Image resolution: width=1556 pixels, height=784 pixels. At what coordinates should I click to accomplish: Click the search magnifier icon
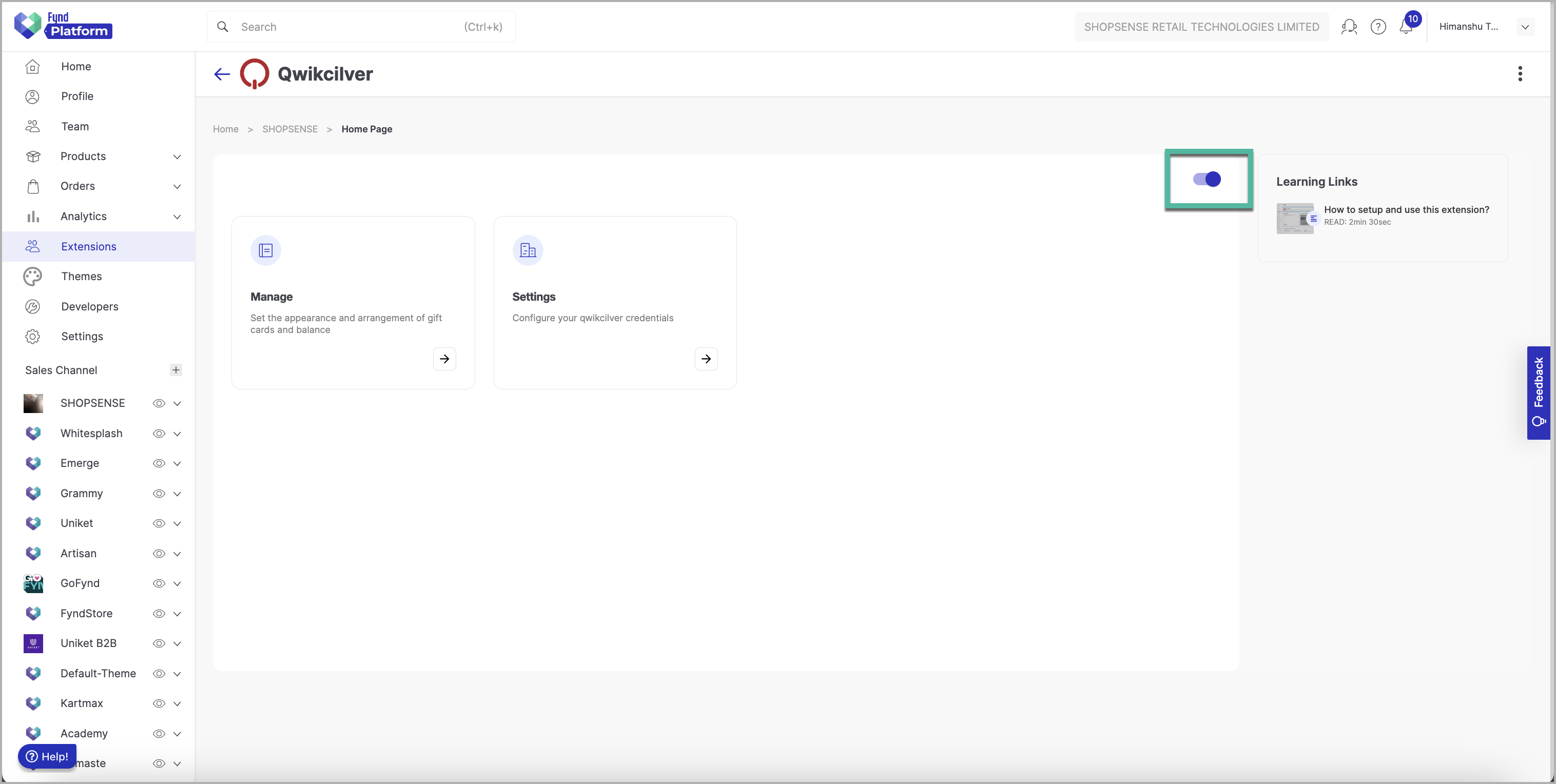tap(222, 27)
